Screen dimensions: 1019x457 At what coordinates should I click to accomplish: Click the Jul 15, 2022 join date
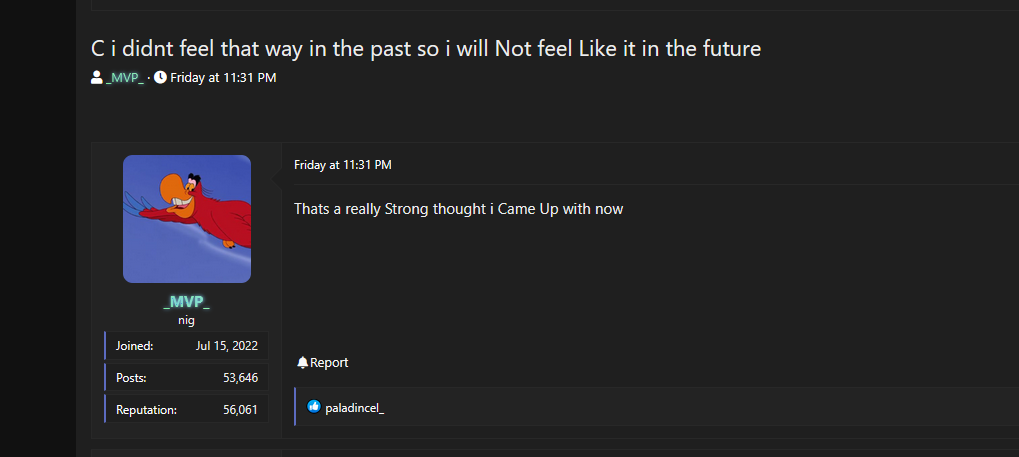click(x=227, y=346)
